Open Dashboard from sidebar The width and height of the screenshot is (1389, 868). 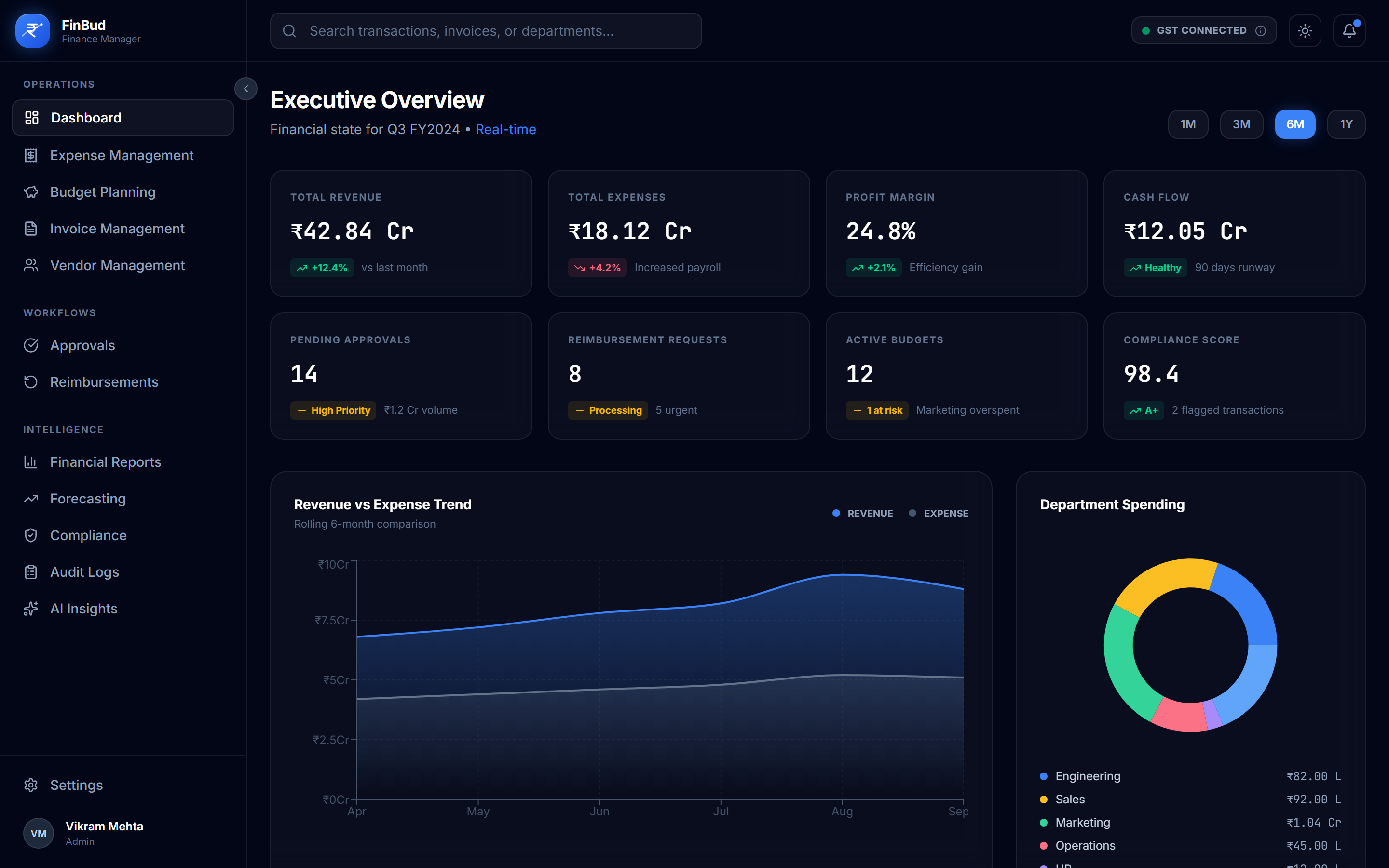click(x=123, y=118)
